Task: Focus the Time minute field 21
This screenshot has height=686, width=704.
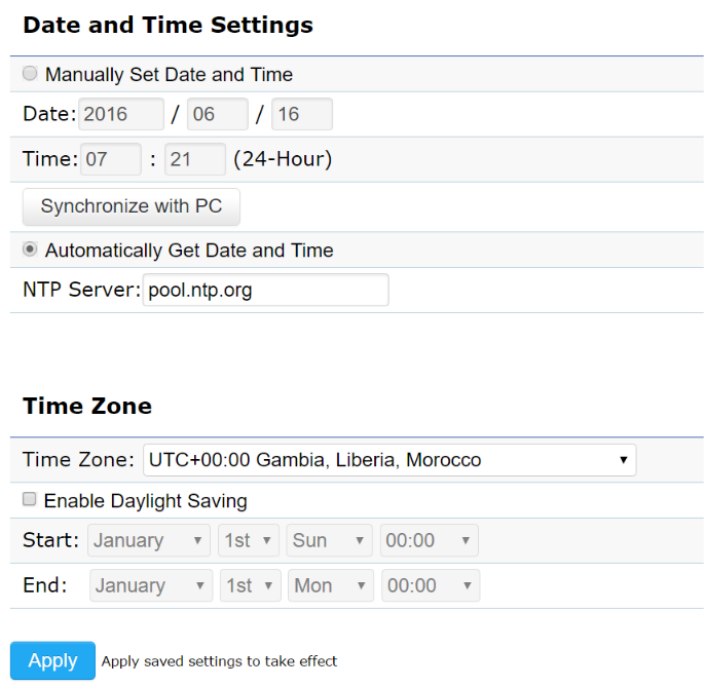Action: pos(195,159)
